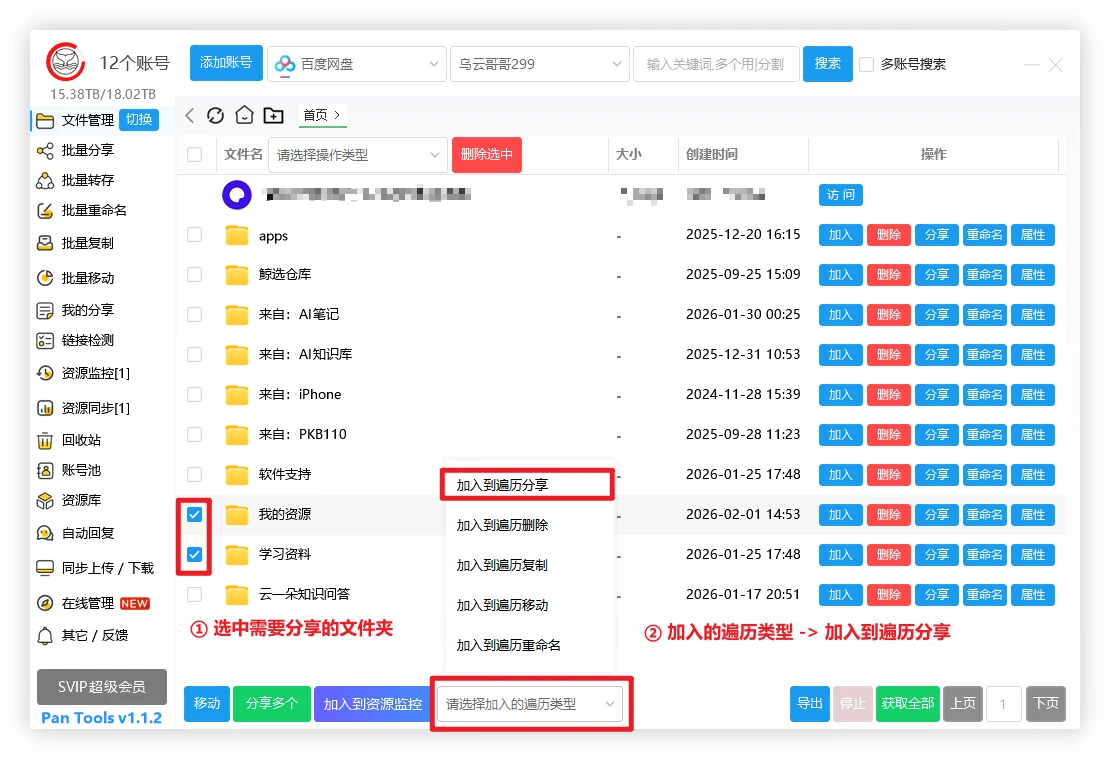Expand the 百度网盘 cloud drive dropdown
Image resolution: width=1110 pixels, height=759 pixels.
(x=356, y=64)
